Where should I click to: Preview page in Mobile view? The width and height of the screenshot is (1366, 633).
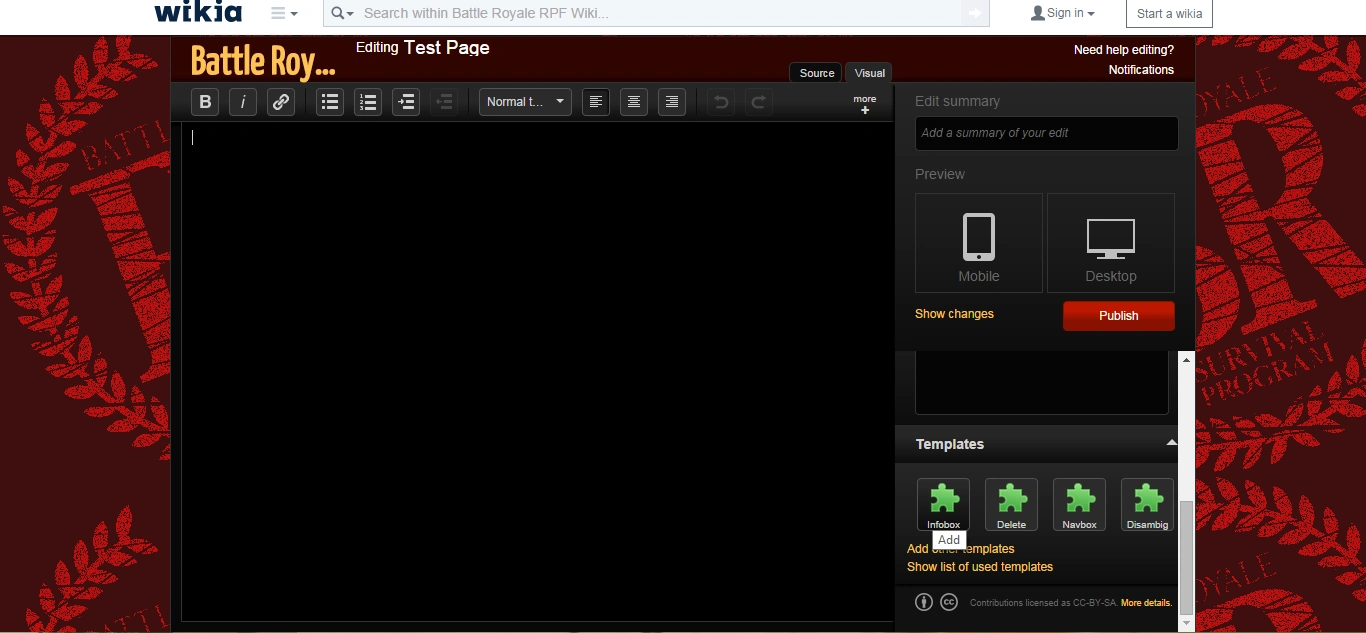(x=979, y=243)
